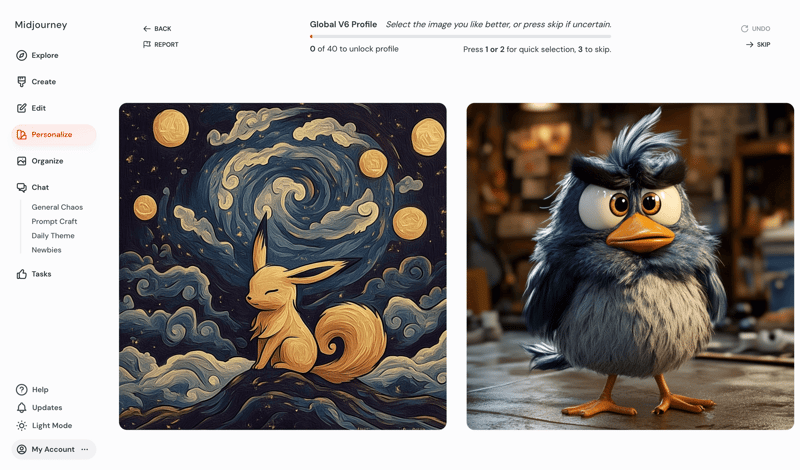Open the General Chaos chat room
Screen dimensions: 800x470
57,207
